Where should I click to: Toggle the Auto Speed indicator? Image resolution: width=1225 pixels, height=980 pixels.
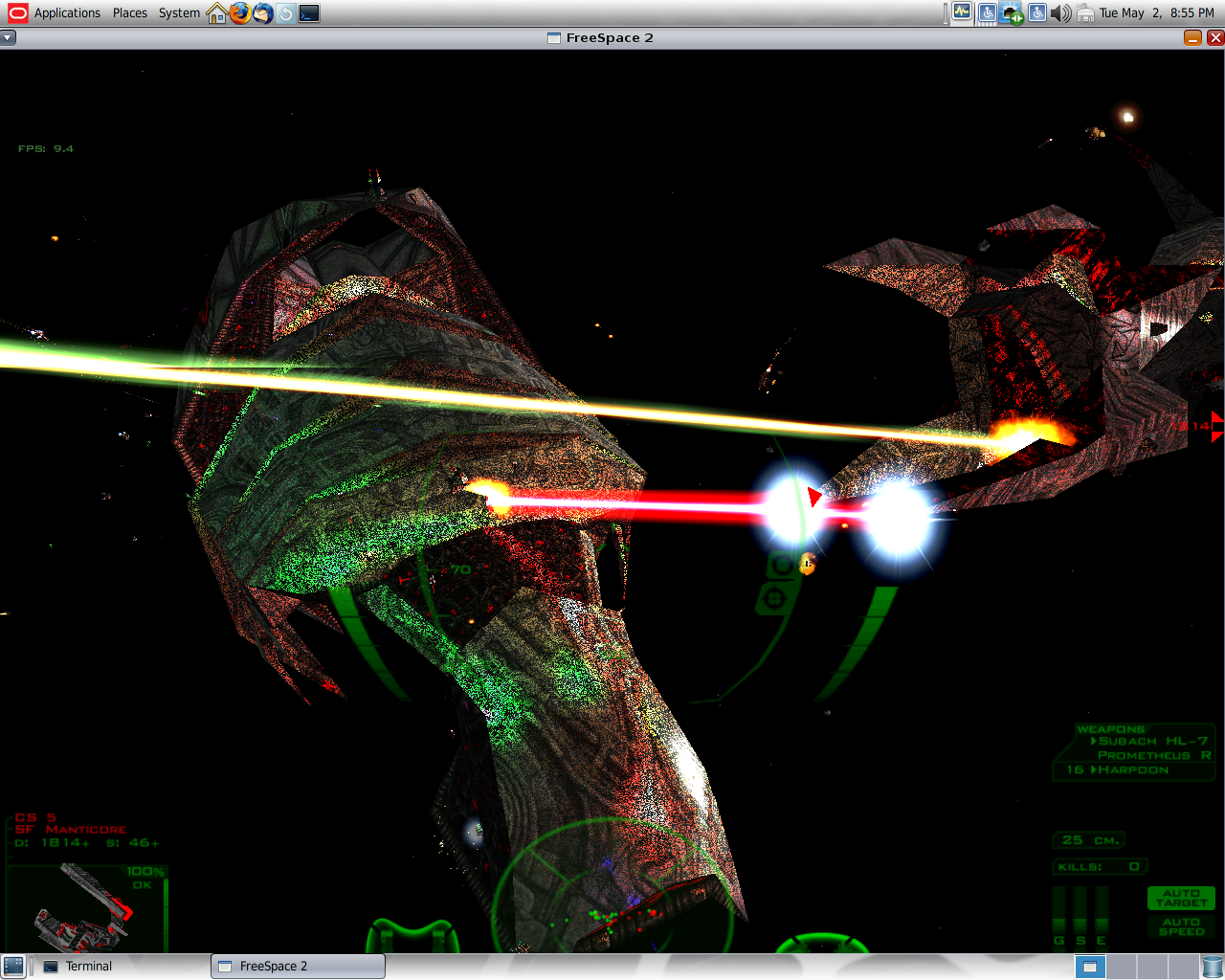pos(1181,926)
